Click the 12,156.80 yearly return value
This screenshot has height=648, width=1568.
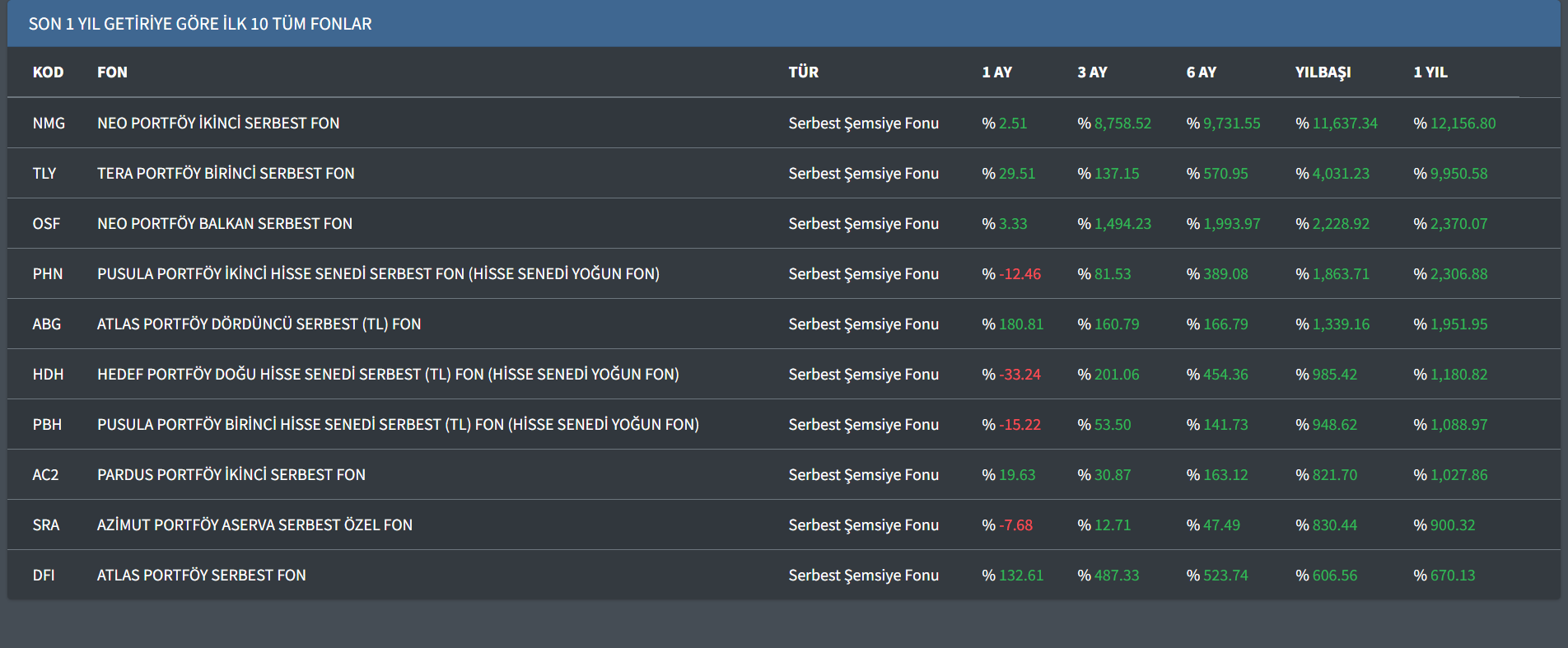(x=1463, y=124)
